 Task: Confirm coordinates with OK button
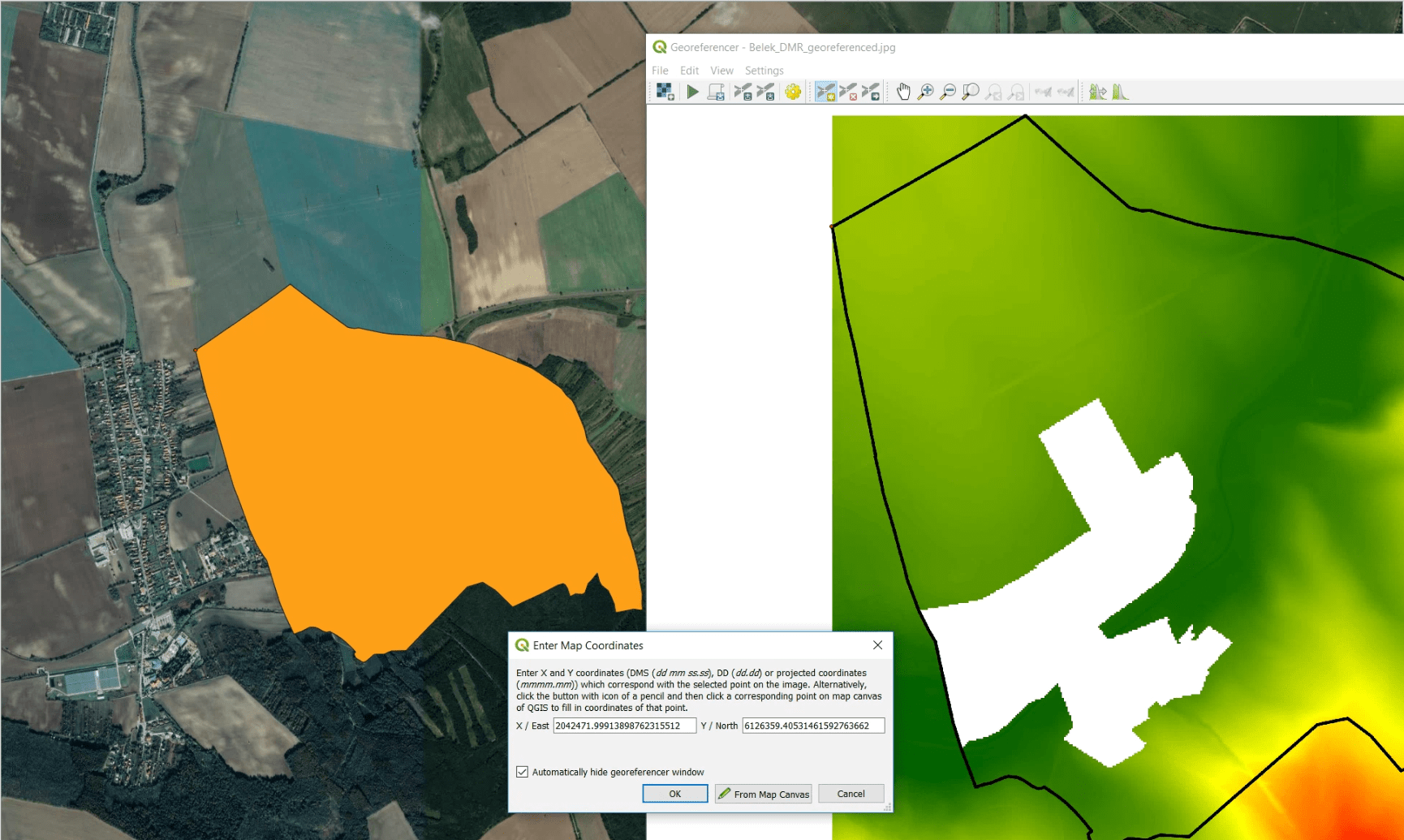tap(675, 794)
